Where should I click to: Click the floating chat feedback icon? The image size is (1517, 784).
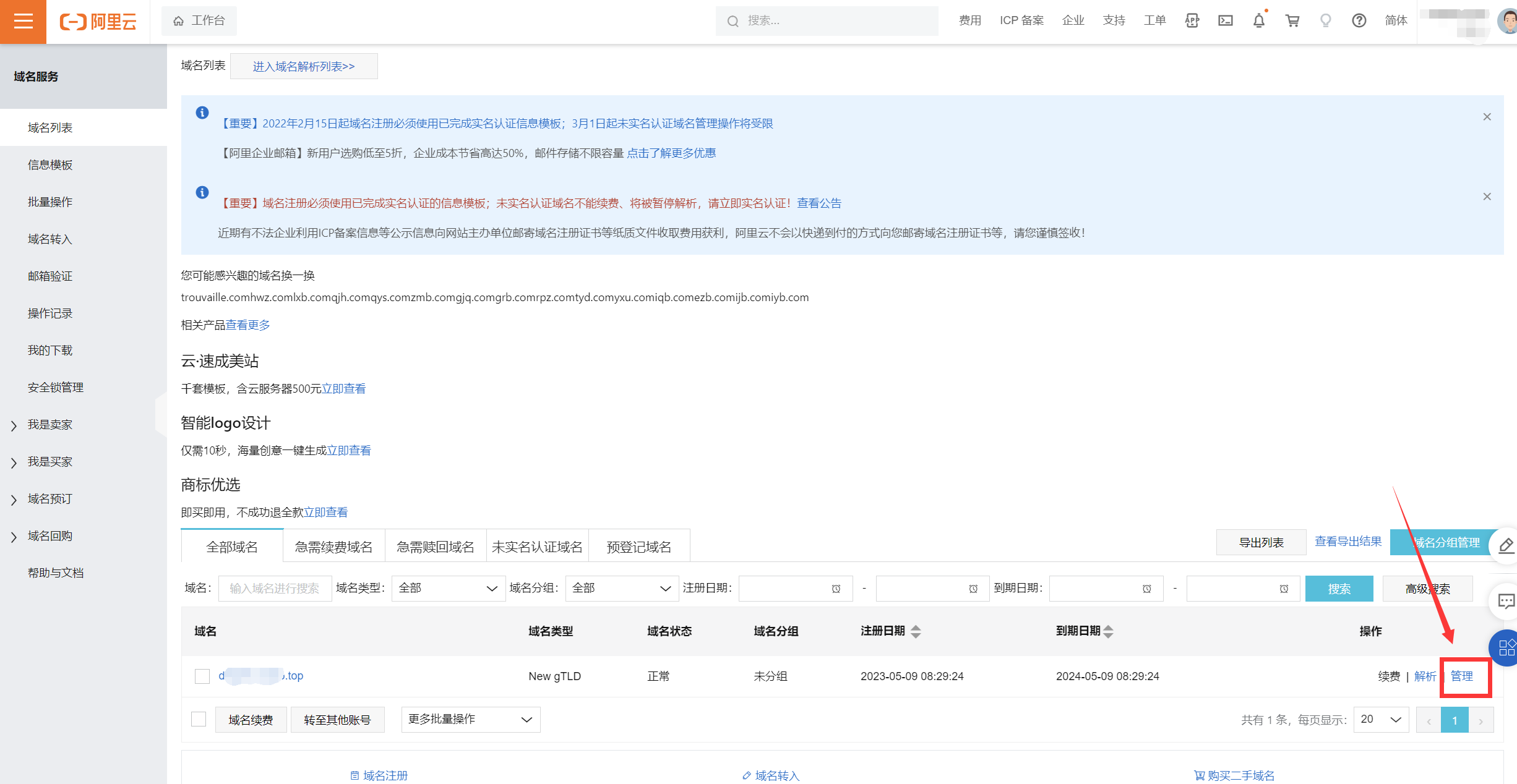pyautogui.click(x=1505, y=601)
